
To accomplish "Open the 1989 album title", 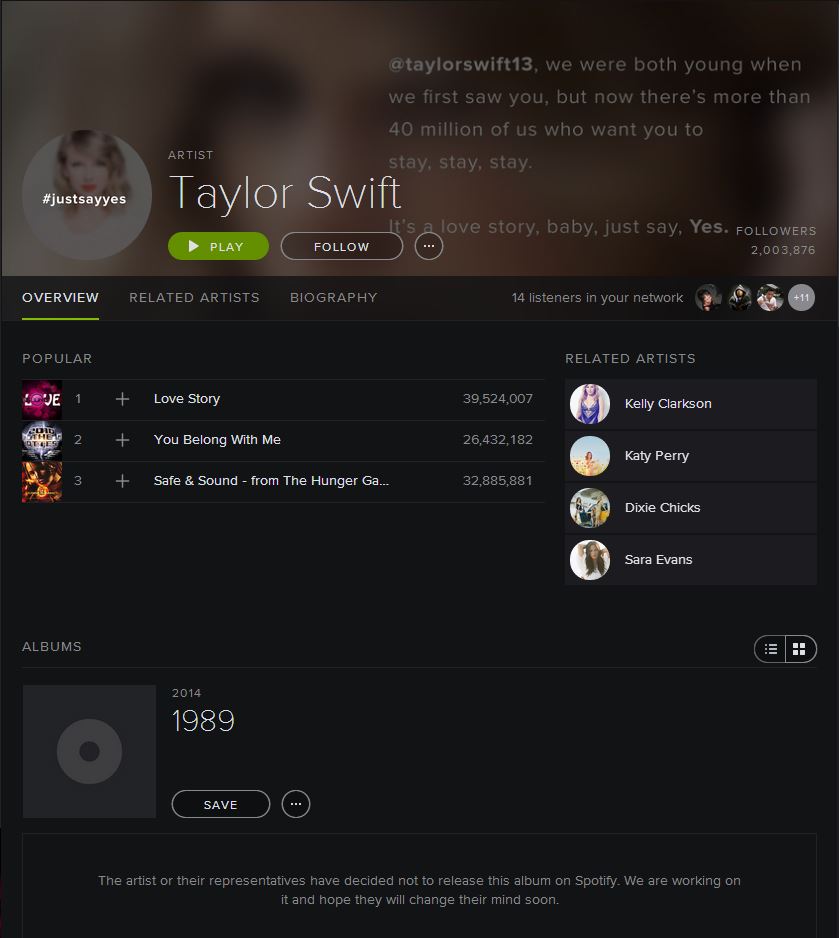I will pyautogui.click(x=203, y=721).
